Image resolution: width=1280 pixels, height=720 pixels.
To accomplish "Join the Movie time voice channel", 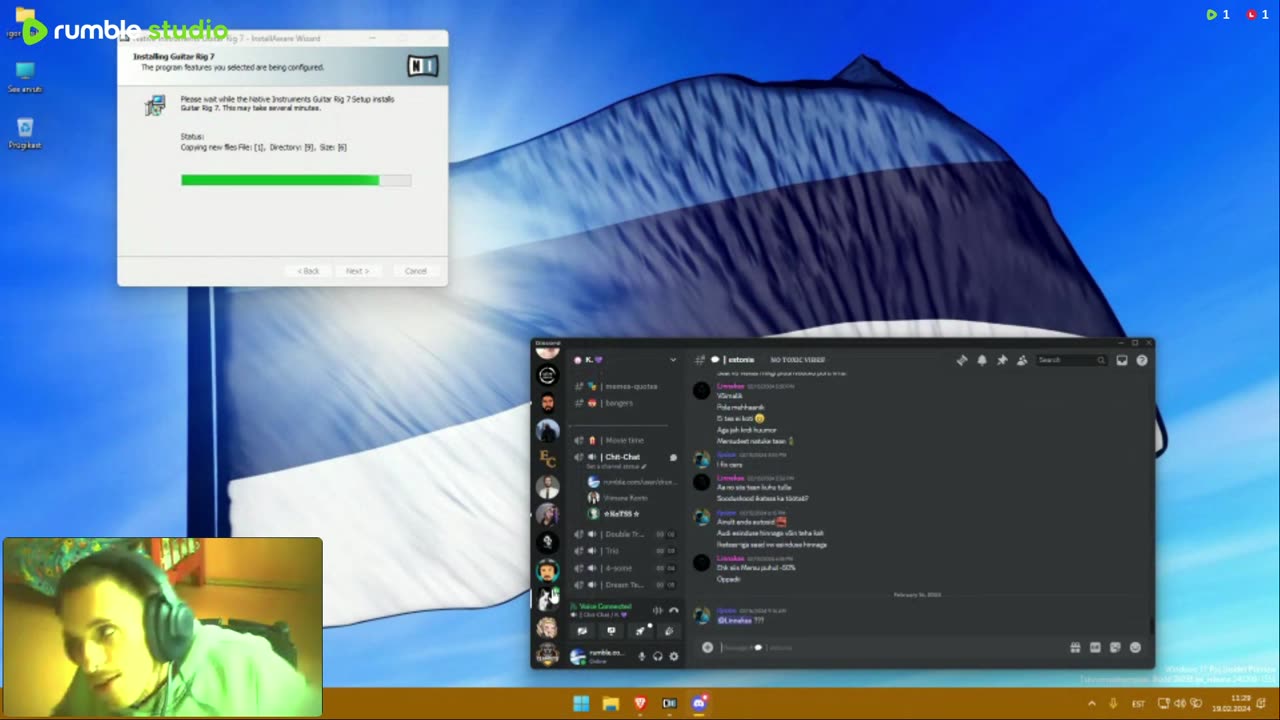I will point(625,440).
